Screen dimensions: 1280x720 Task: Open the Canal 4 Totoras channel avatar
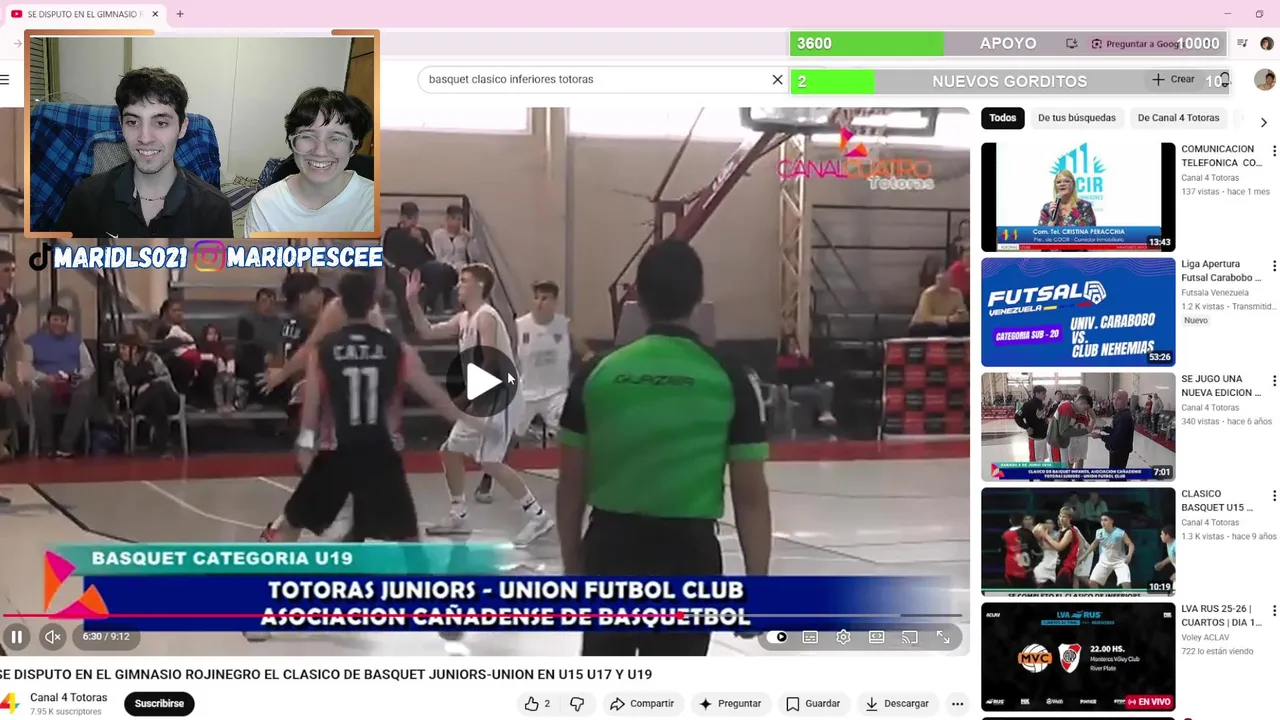tap(9, 704)
